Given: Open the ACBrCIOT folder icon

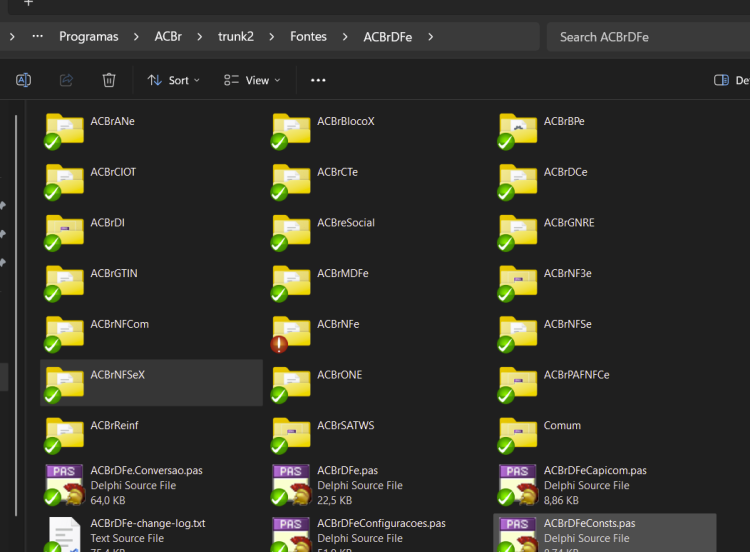Looking at the screenshot, I should (x=64, y=181).
